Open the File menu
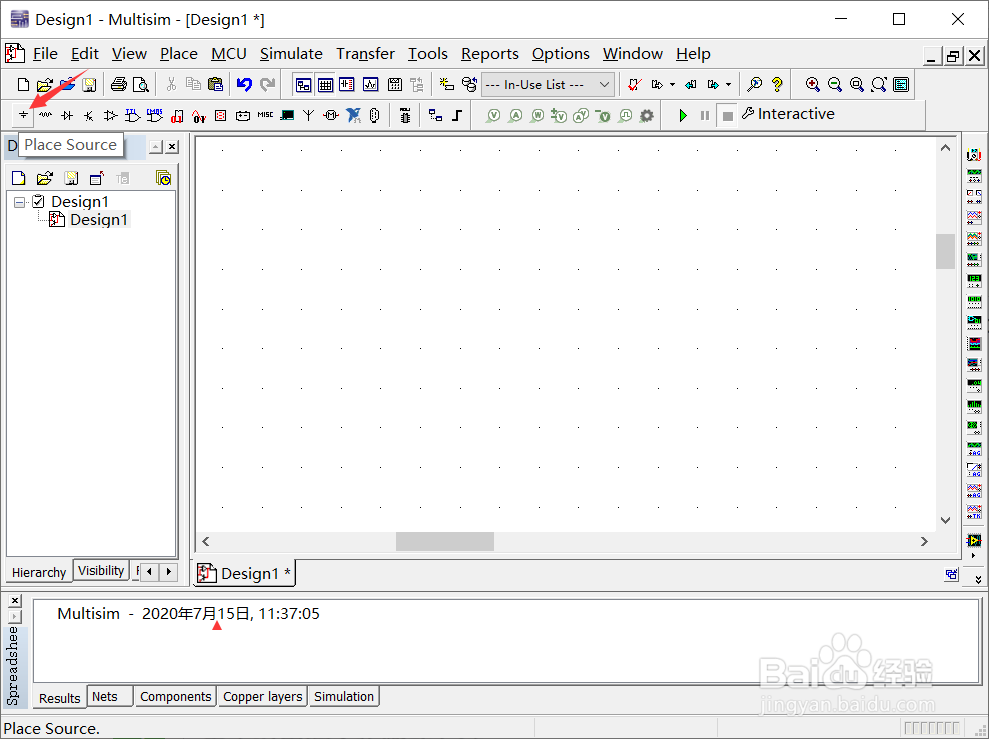This screenshot has width=989, height=739. (x=45, y=54)
